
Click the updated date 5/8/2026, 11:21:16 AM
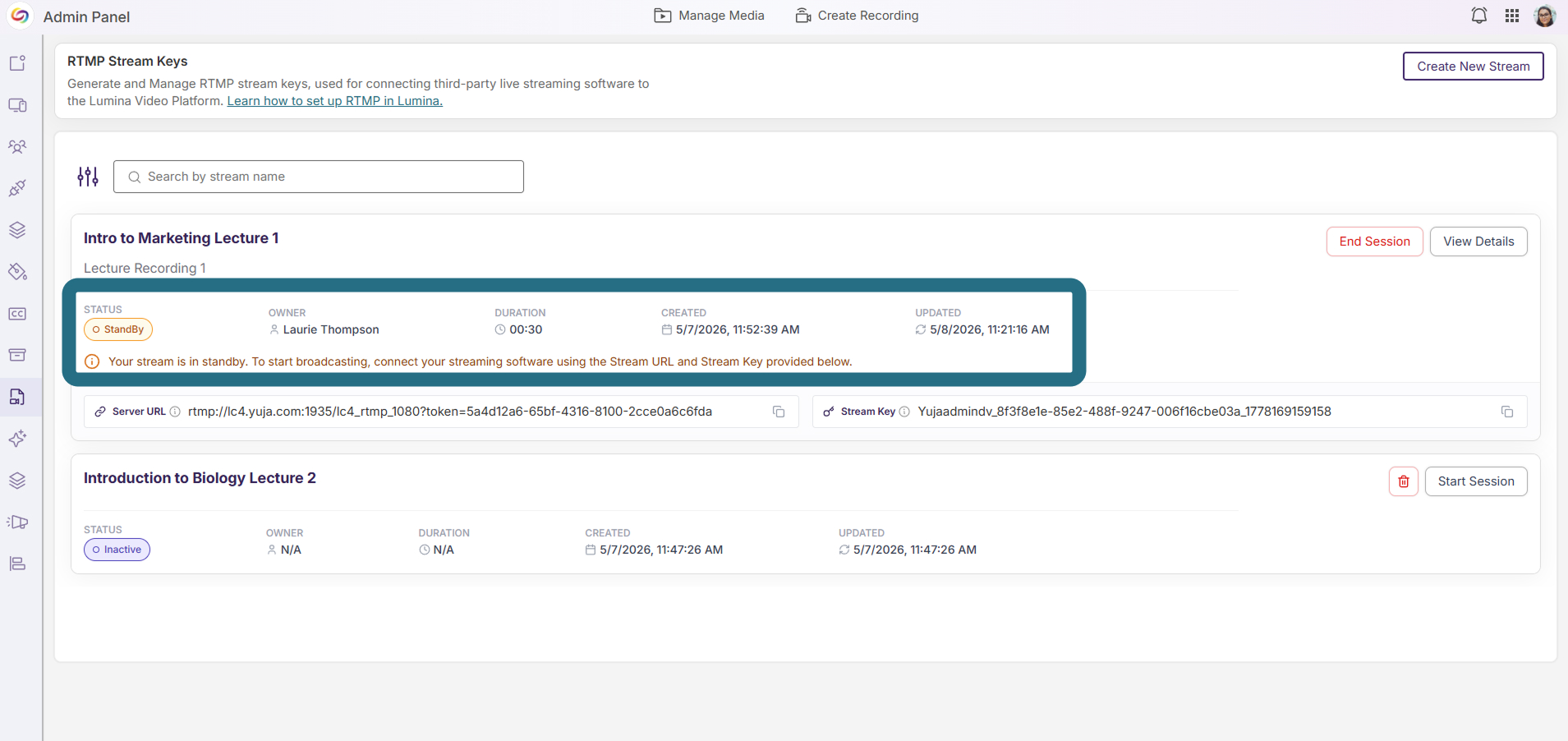[x=990, y=329]
